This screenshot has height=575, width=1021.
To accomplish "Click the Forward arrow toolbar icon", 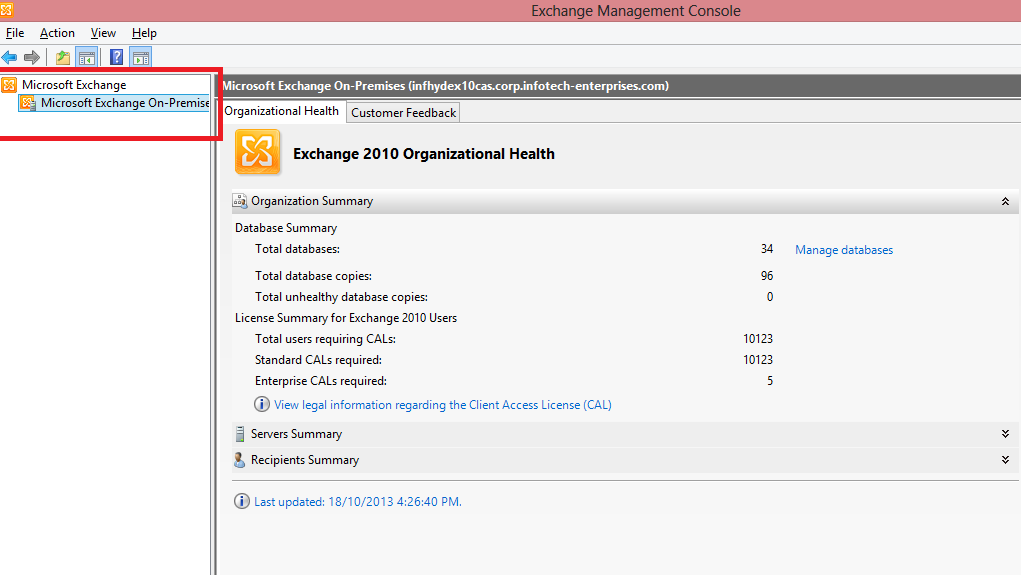I will coord(32,57).
